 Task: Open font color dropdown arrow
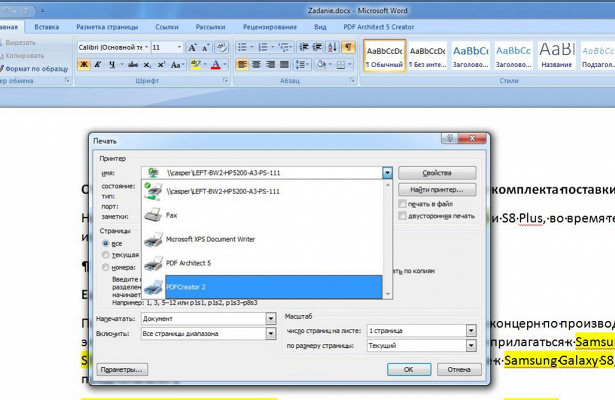[225, 64]
